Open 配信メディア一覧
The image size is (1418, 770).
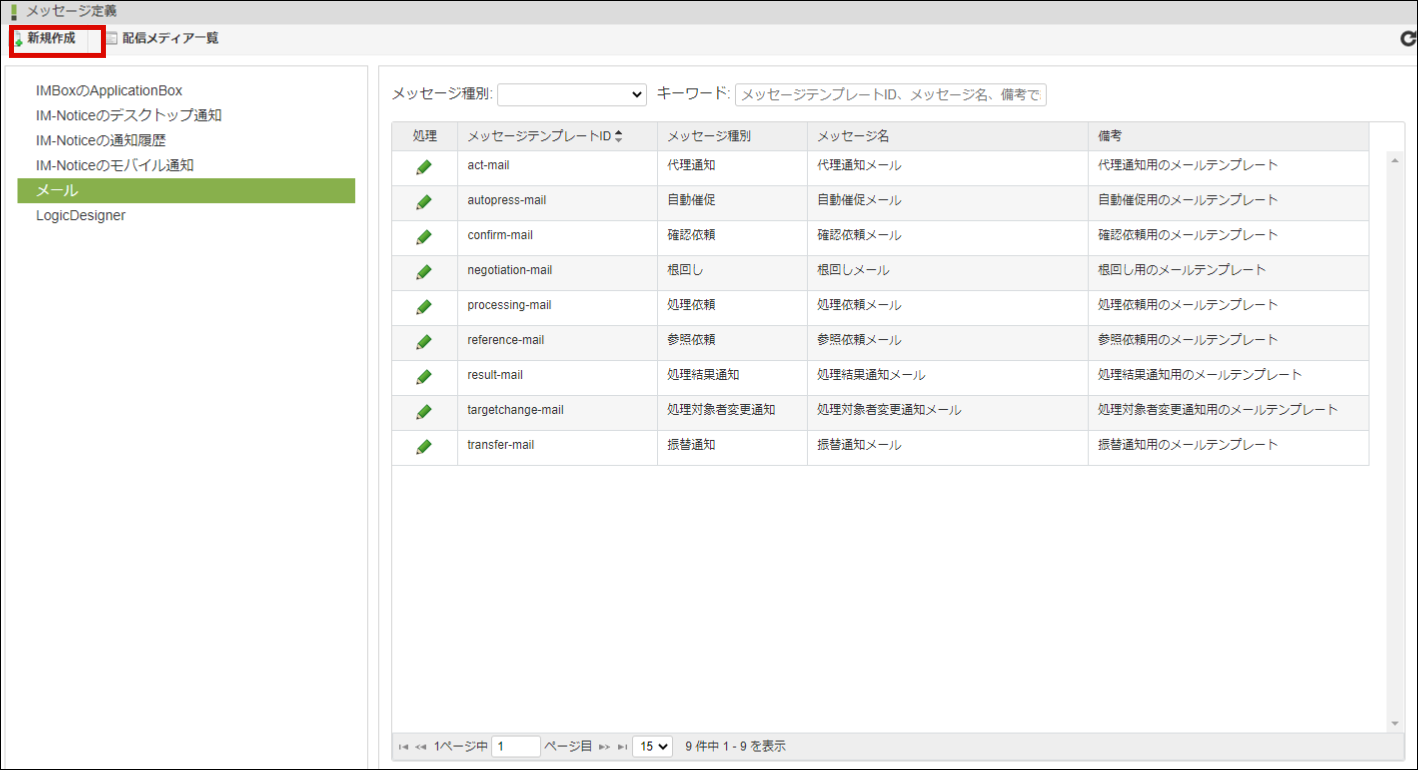162,39
